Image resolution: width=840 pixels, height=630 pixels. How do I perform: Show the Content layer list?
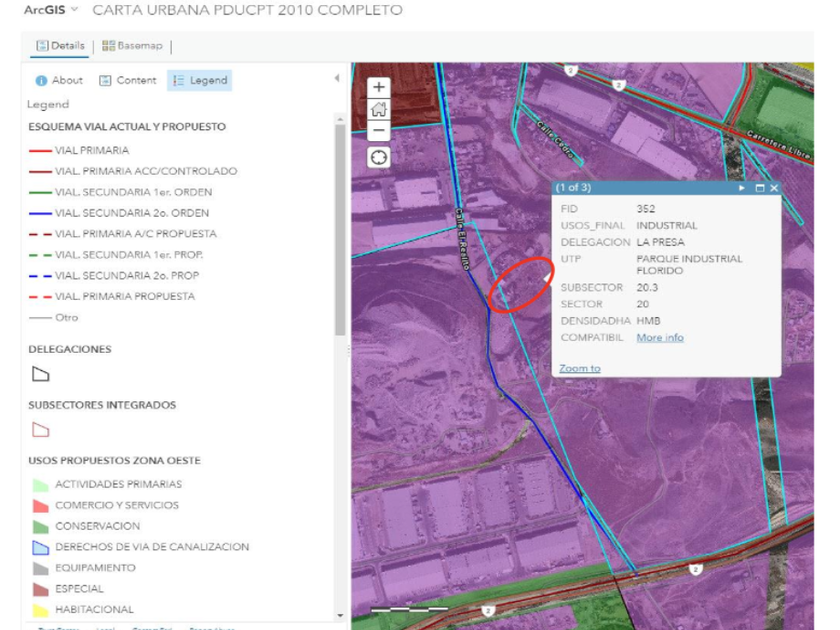coord(128,80)
